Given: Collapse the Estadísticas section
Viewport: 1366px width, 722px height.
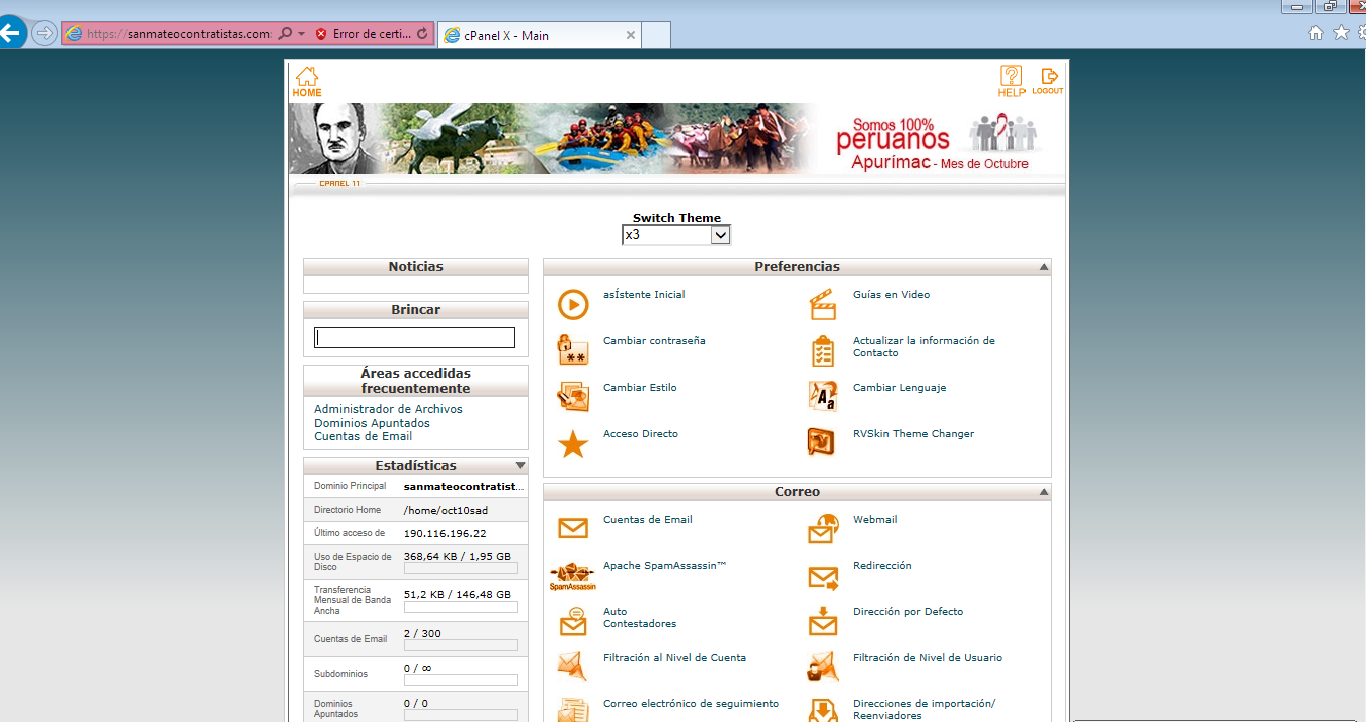Looking at the screenshot, I should 520,465.
